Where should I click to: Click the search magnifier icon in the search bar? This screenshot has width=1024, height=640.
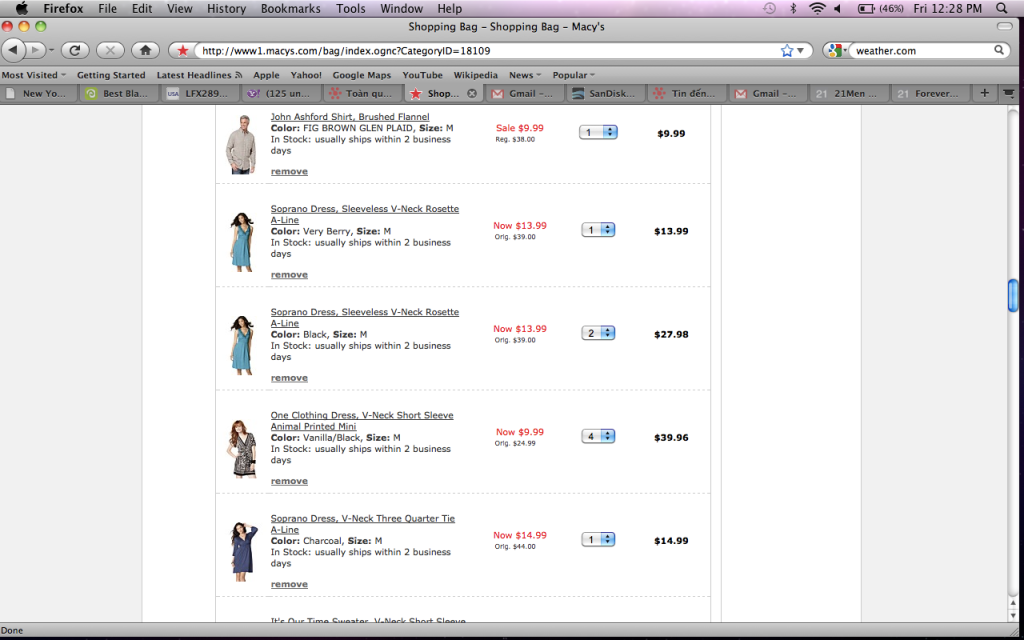click(999, 50)
